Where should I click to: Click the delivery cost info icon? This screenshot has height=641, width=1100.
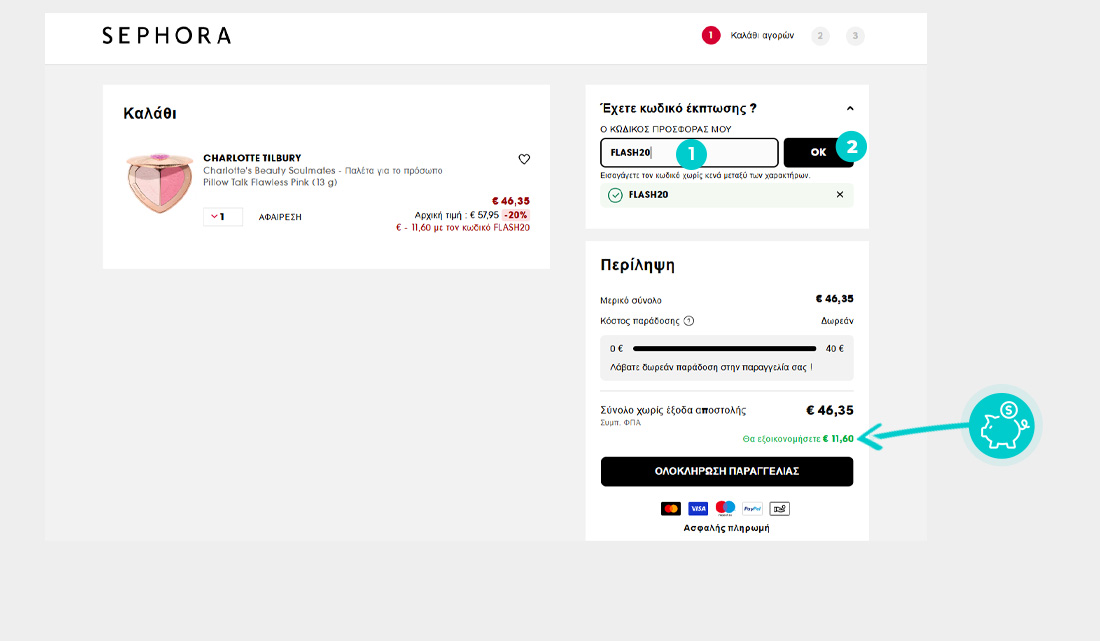689,321
